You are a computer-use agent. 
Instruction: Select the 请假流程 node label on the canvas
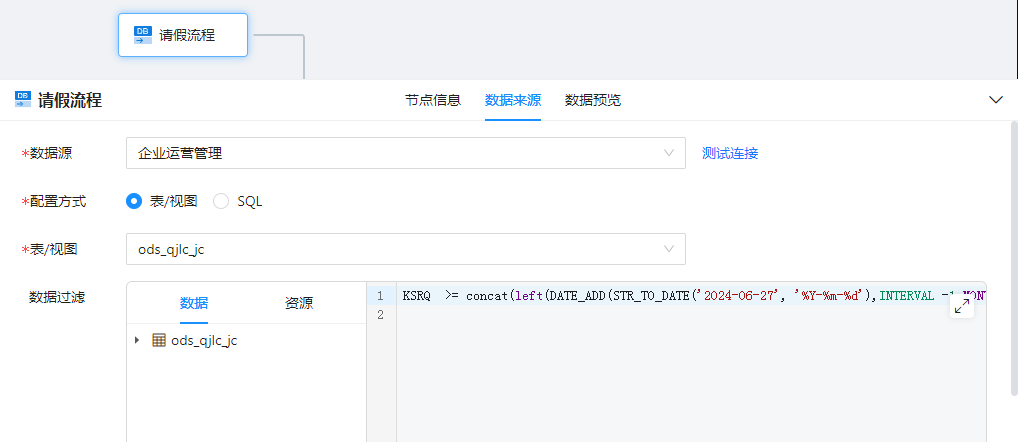point(187,35)
